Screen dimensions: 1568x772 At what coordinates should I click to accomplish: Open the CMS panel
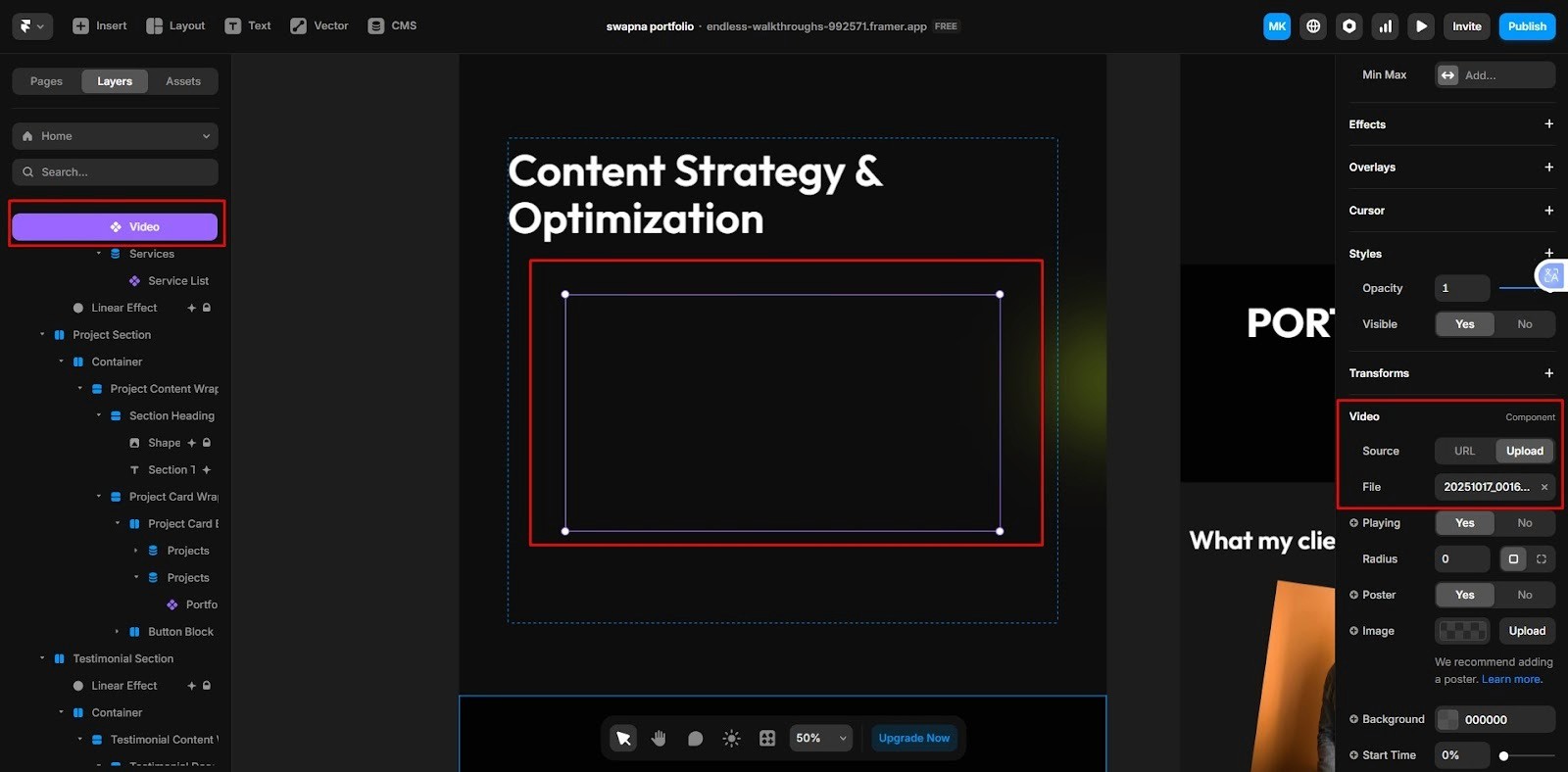tap(392, 26)
